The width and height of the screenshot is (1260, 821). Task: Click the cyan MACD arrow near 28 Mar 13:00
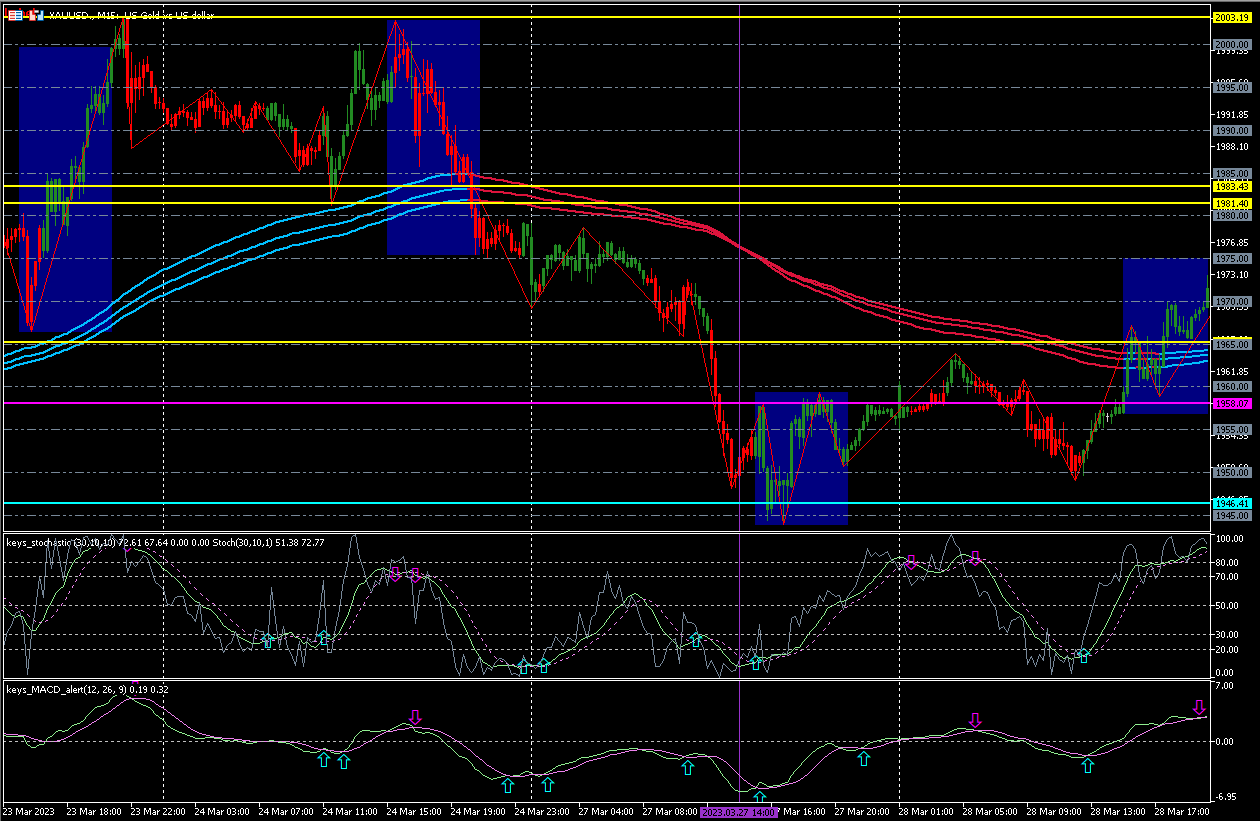click(x=1088, y=766)
